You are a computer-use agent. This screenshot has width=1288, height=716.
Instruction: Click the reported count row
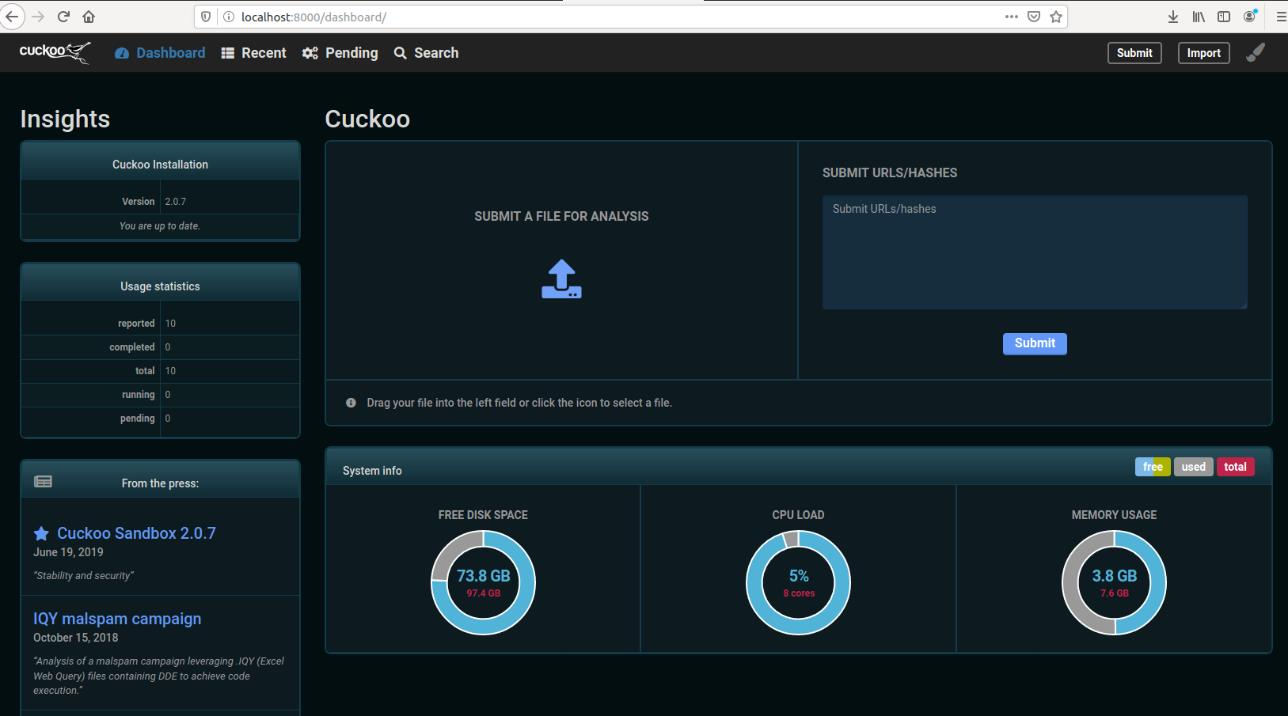160,323
